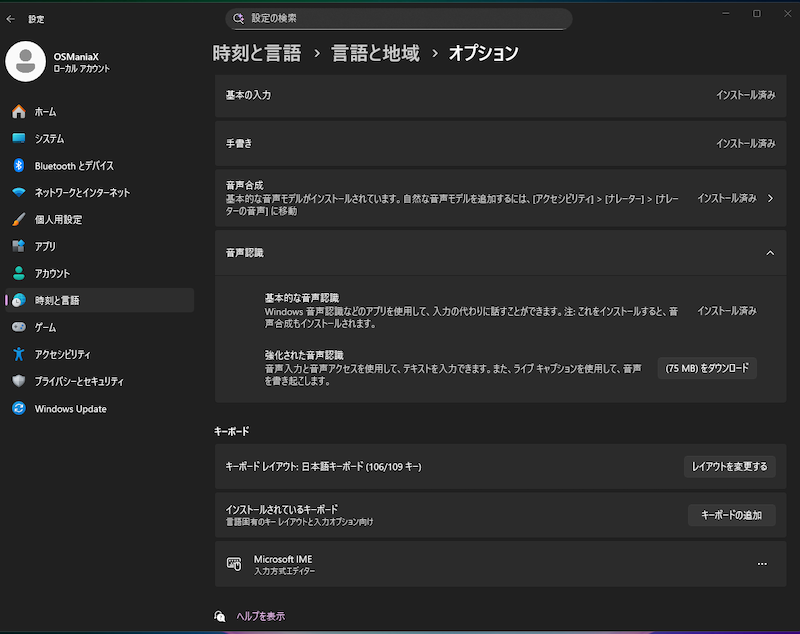The height and width of the screenshot is (634, 800).
Task: Click the 個人用設定 paintbrush icon
Action: click(19, 220)
